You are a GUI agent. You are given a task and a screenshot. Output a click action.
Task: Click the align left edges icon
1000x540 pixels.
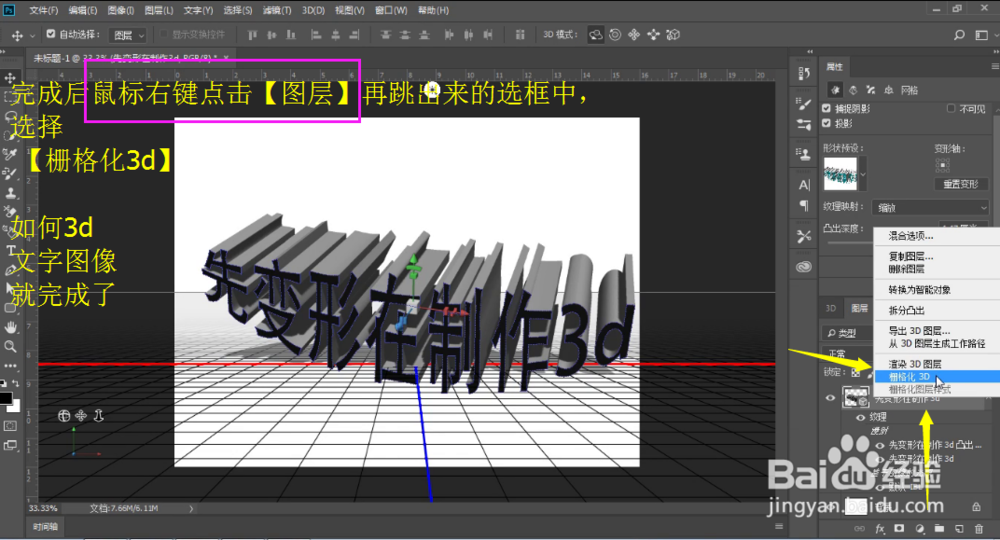click(x=316, y=35)
